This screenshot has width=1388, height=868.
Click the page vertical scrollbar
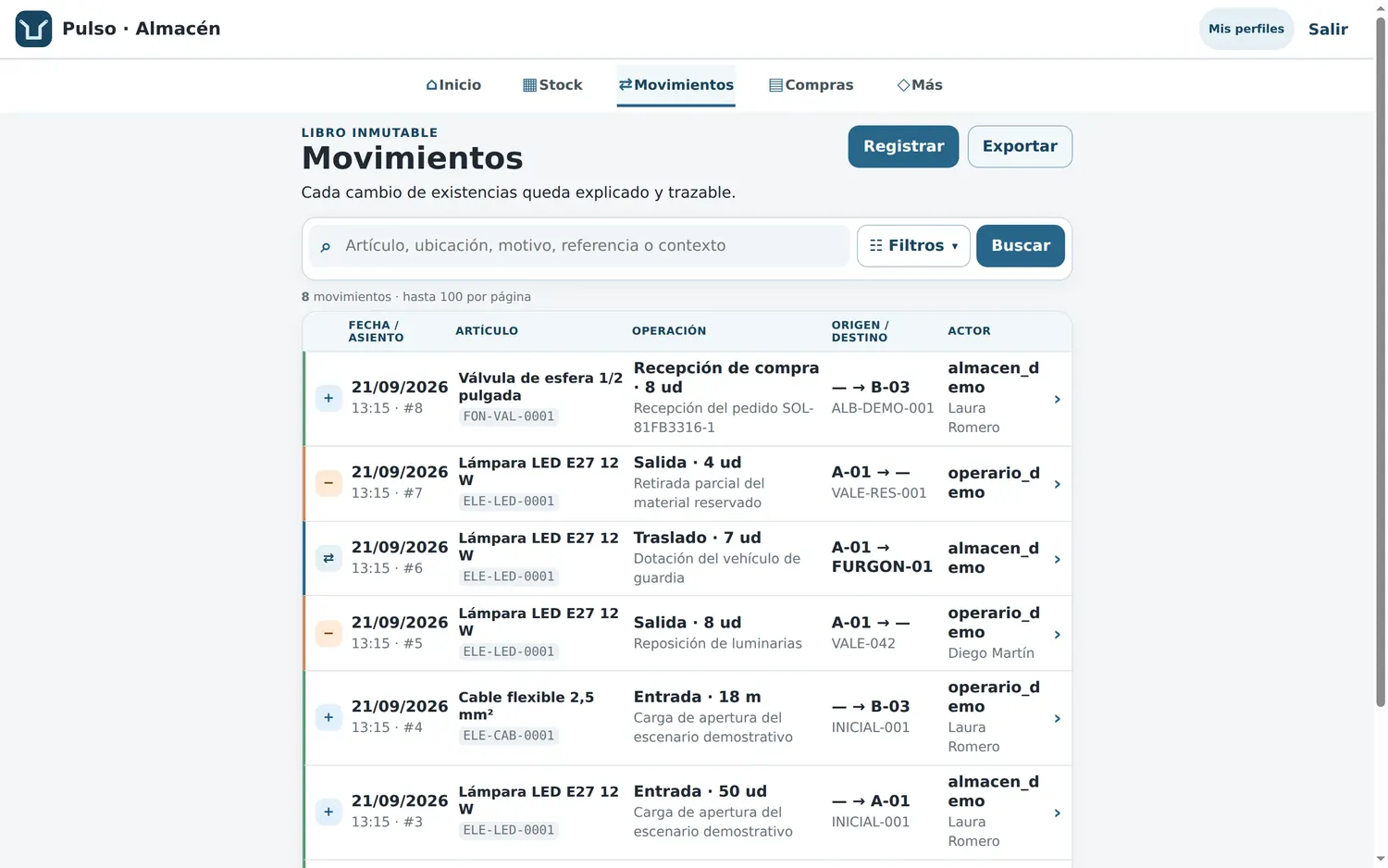click(1381, 361)
